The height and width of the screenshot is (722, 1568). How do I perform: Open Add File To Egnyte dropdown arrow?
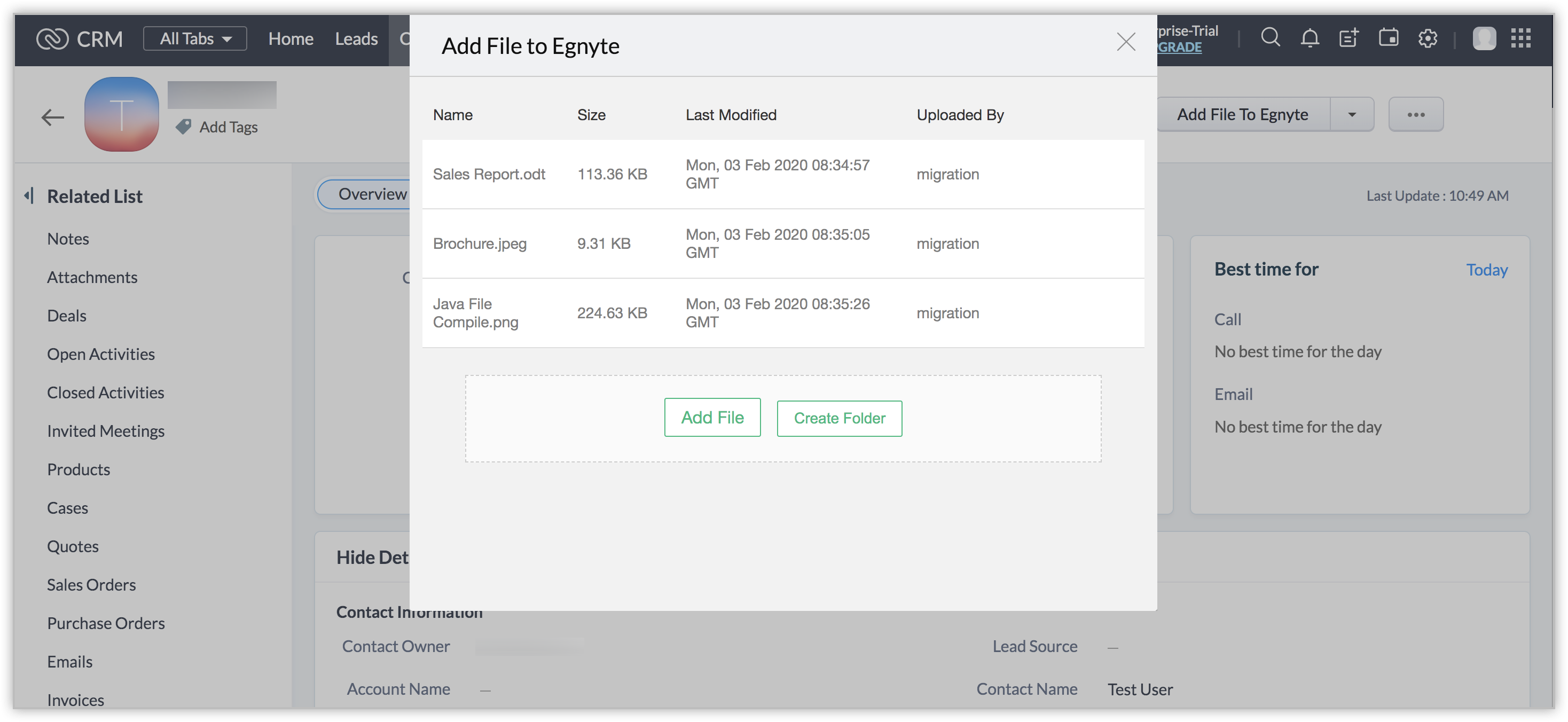coord(1351,114)
